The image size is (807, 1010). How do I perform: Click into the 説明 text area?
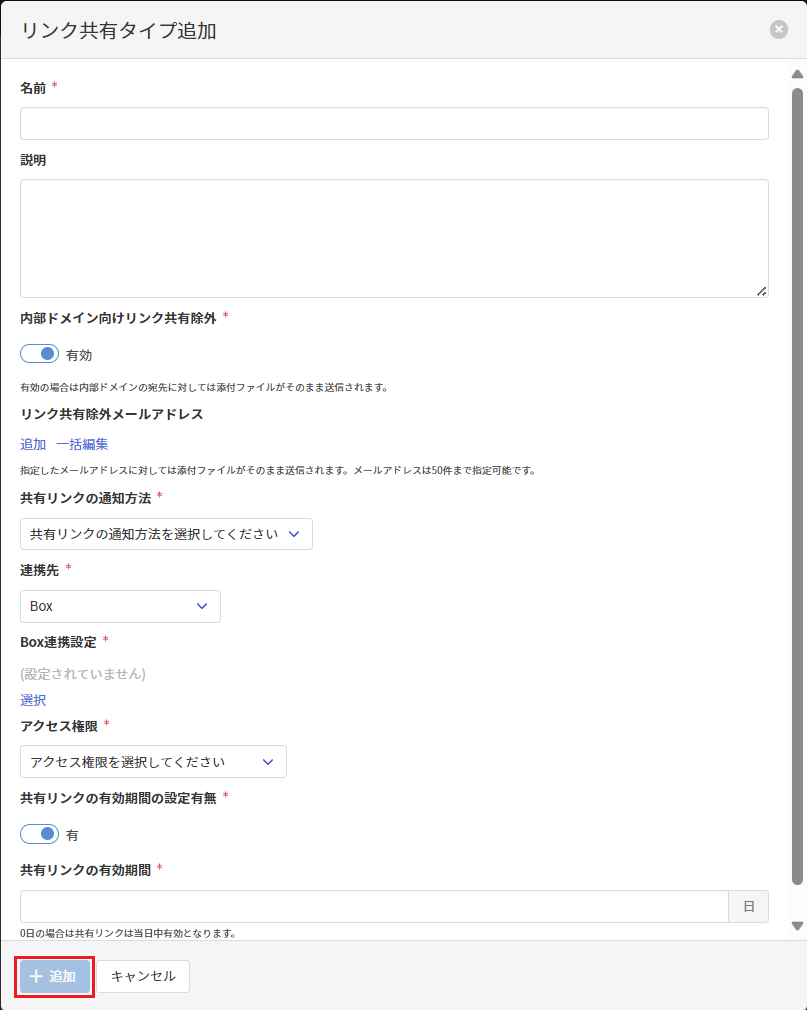point(394,238)
